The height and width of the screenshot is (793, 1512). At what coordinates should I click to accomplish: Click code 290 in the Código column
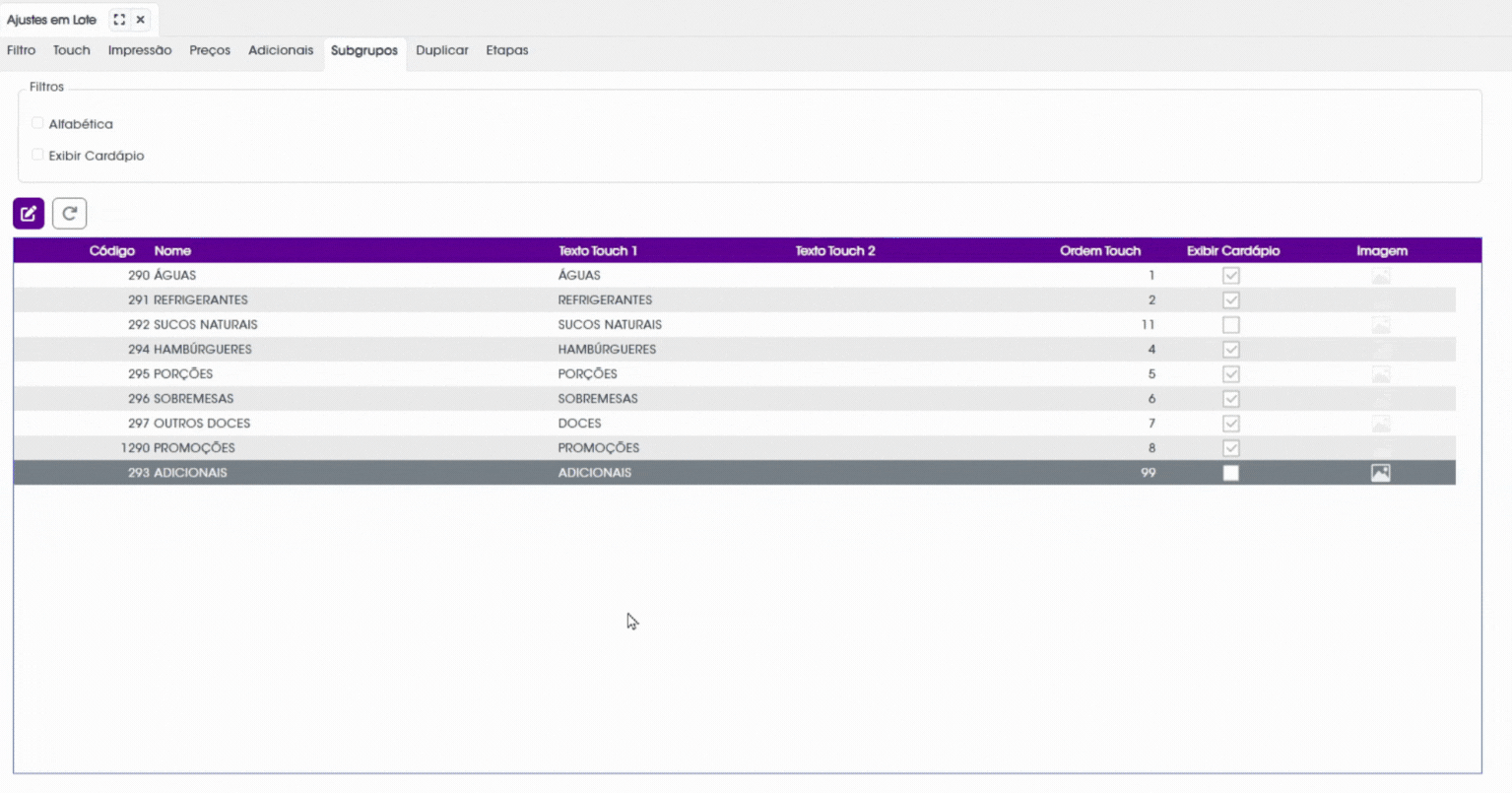coord(139,276)
